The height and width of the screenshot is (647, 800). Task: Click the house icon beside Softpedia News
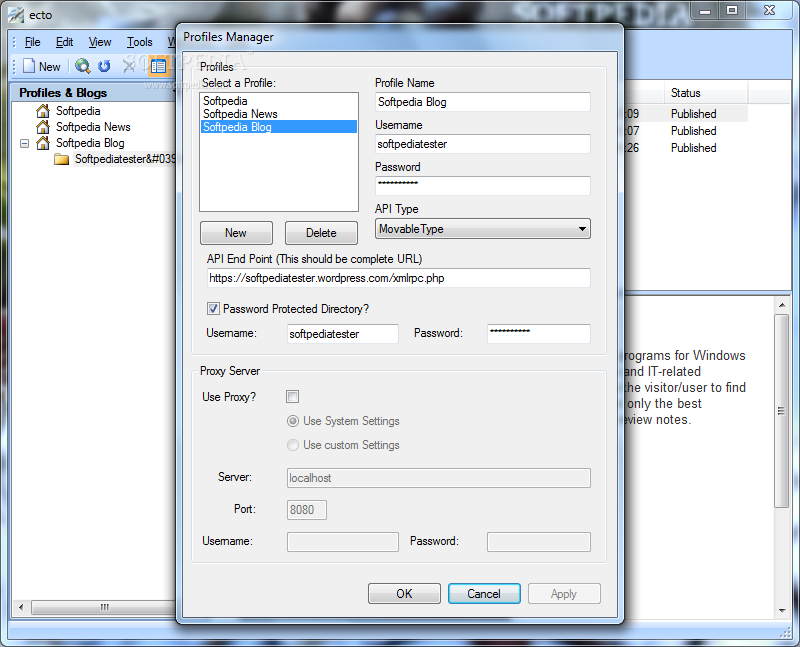[x=43, y=127]
